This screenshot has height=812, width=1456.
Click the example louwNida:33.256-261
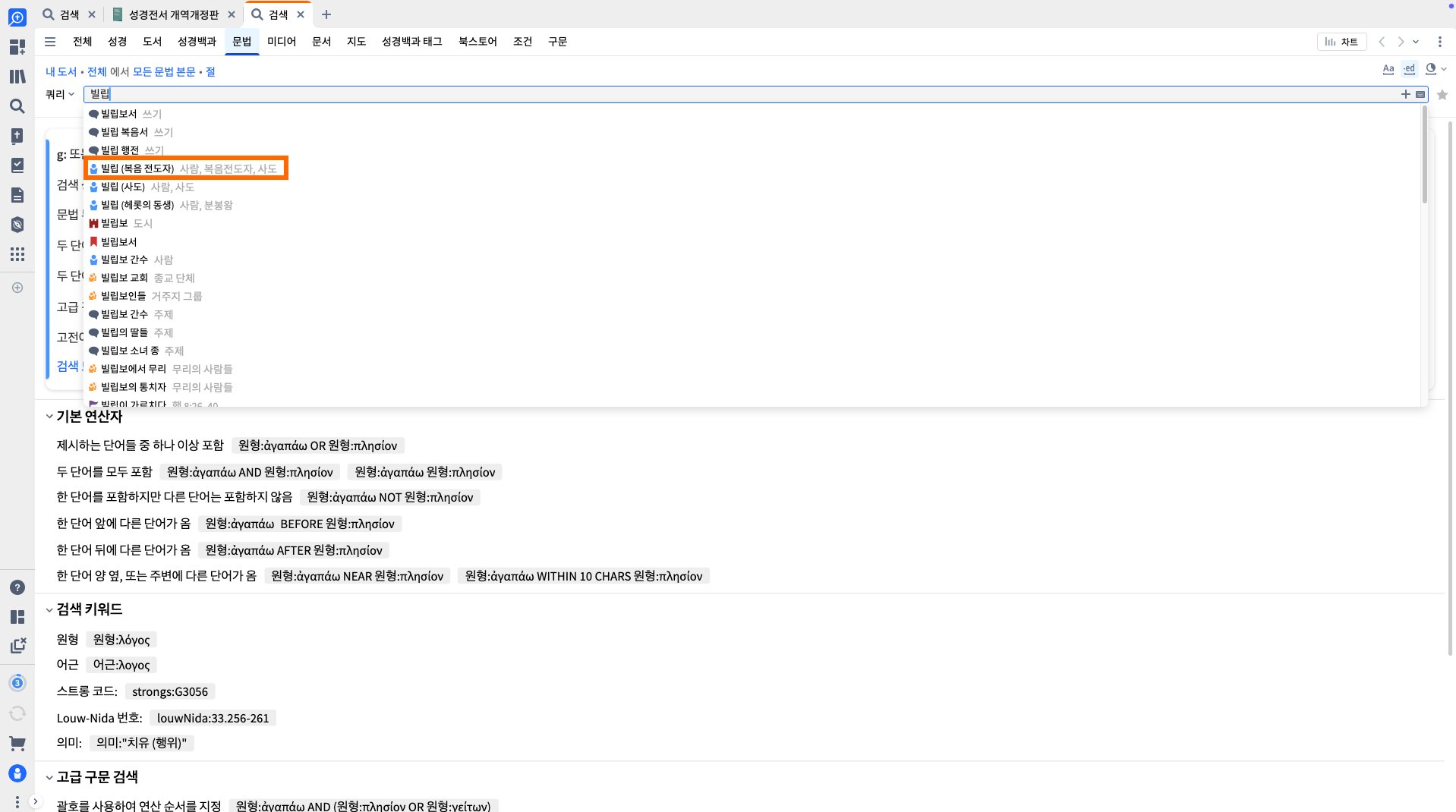(x=213, y=718)
